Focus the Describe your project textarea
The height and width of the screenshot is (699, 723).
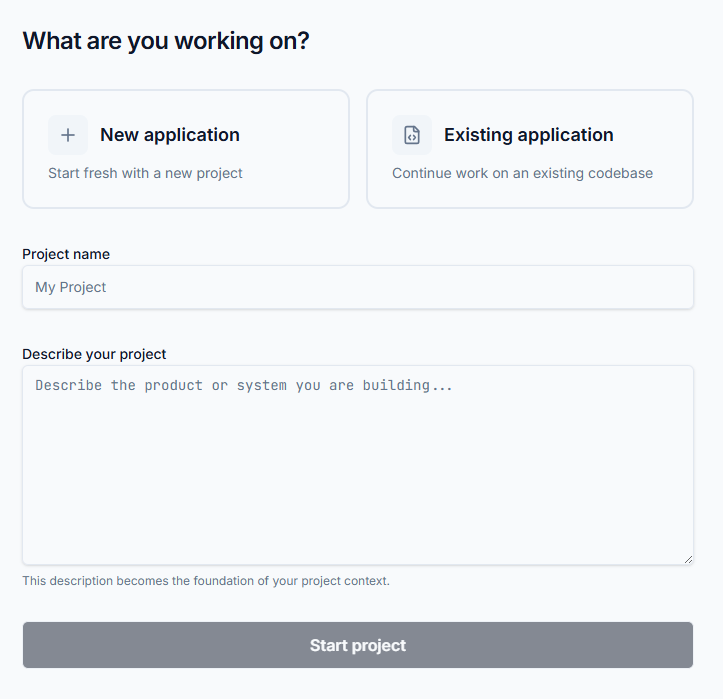[358, 465]
